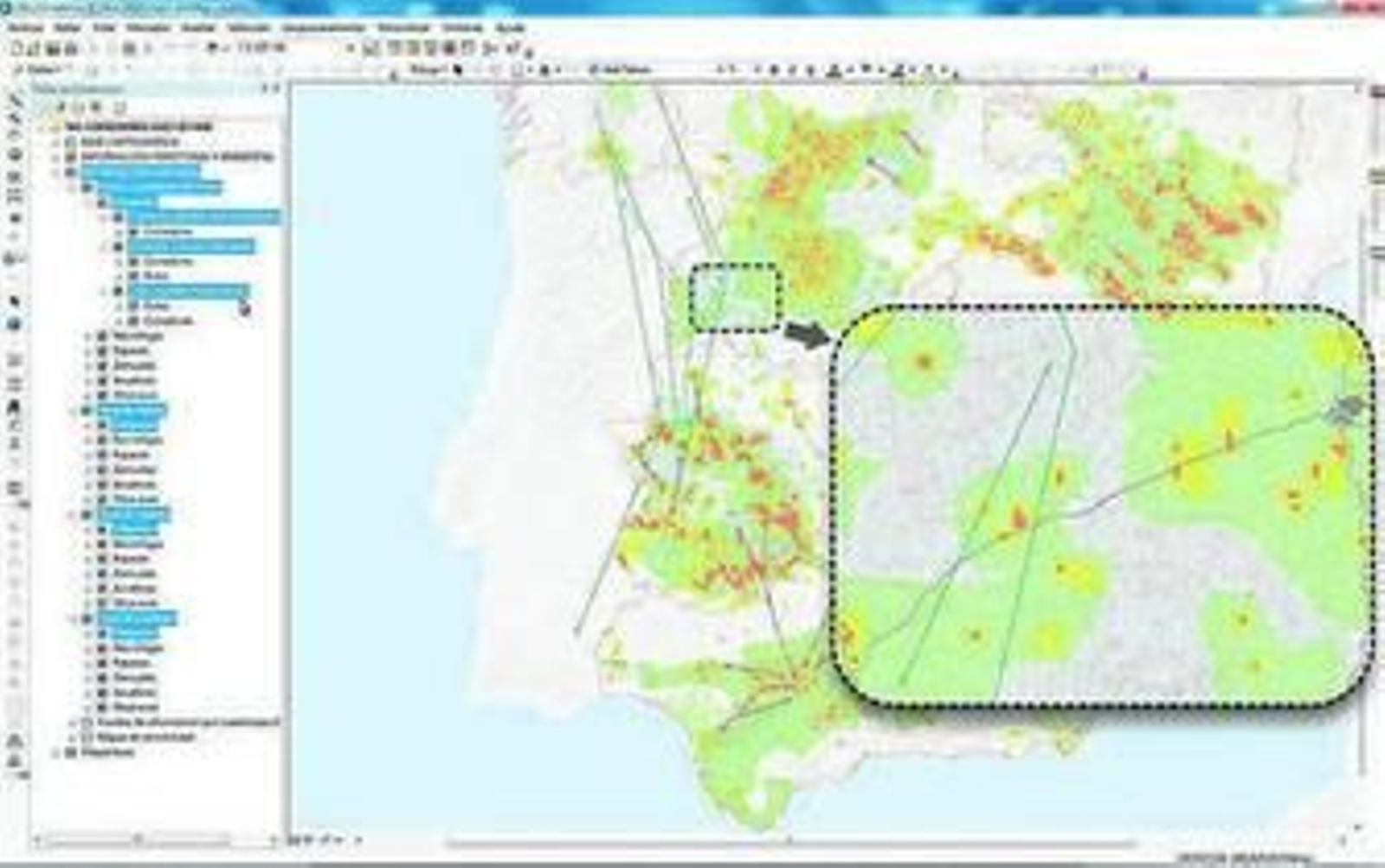Click the table of contents horizontal scrollbar

(x=138, y=839)
